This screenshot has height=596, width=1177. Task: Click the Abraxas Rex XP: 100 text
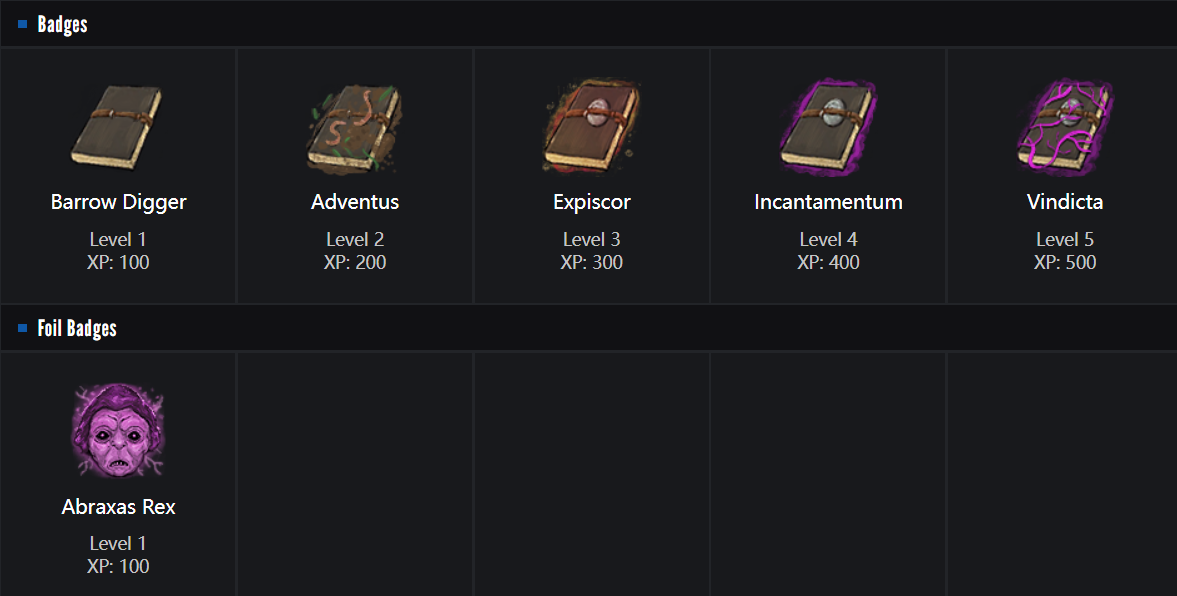pos(118,567)
